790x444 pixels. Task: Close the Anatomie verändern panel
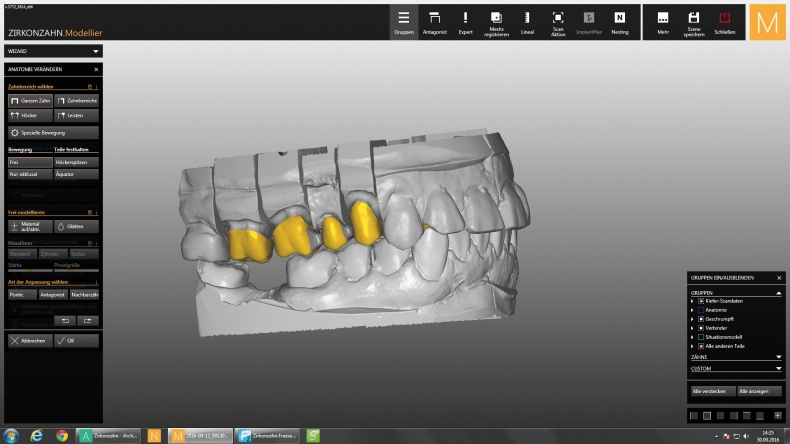tap(96, 69)
